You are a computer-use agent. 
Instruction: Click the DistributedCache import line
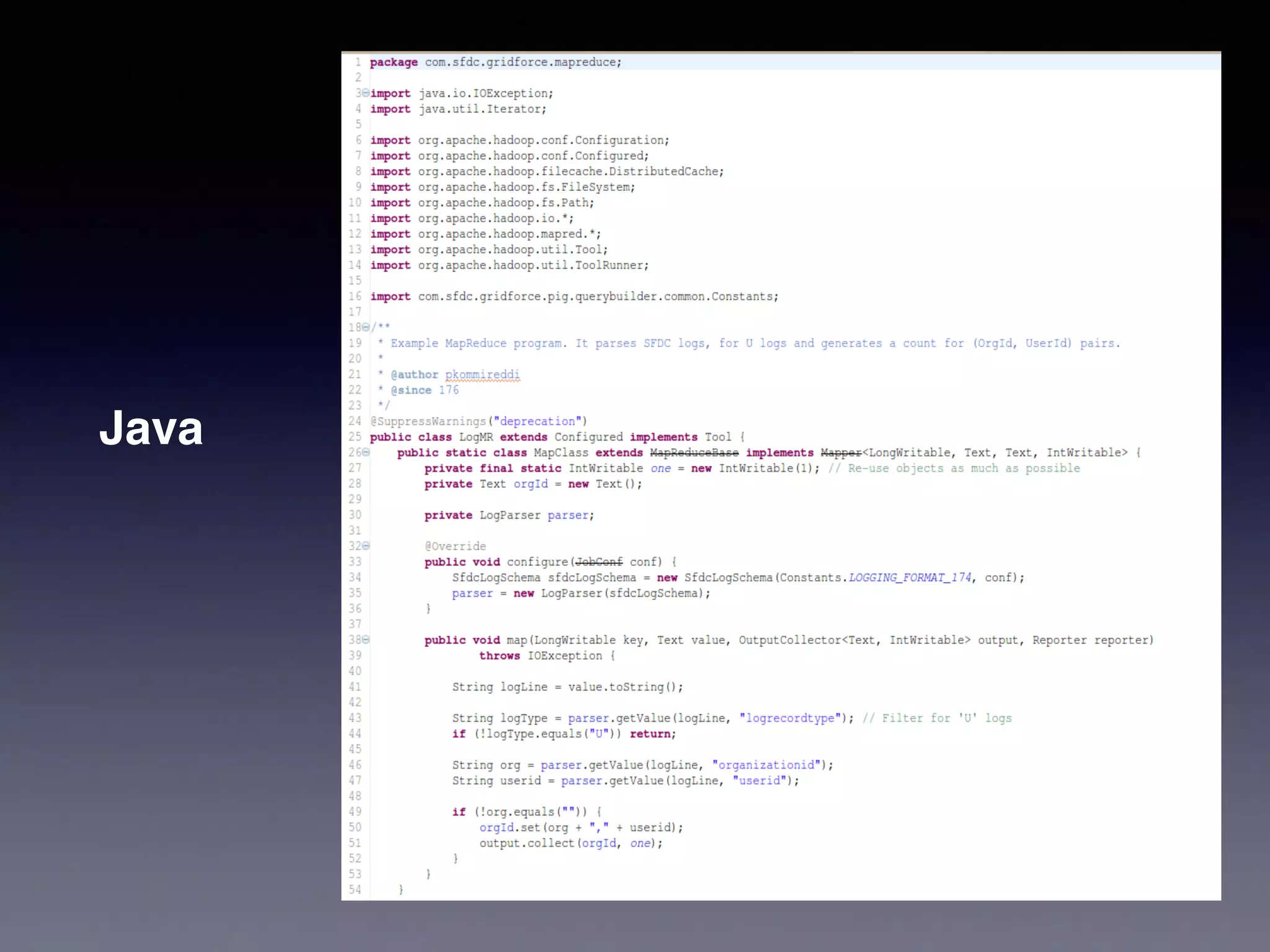pyautogui.click(x=547, y=172)
